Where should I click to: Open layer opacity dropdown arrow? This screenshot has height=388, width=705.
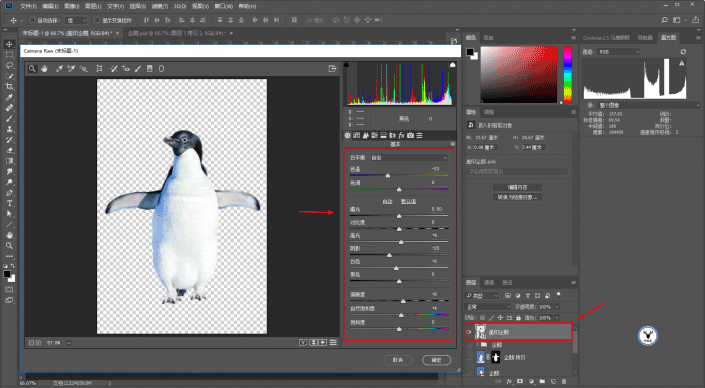point(557,307)
